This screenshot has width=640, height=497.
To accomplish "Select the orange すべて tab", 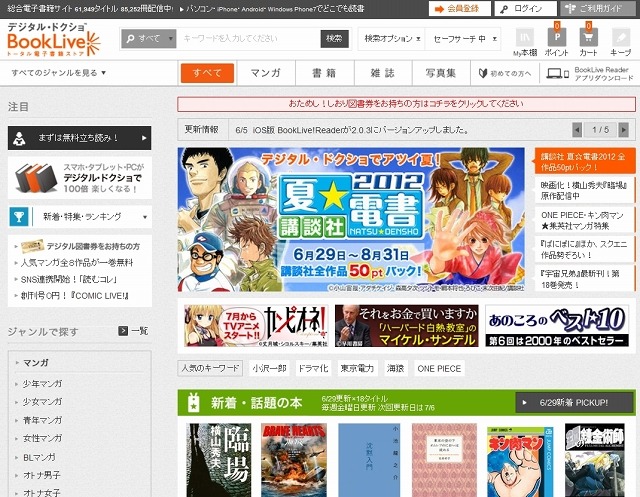I will (x=207, y=73).
